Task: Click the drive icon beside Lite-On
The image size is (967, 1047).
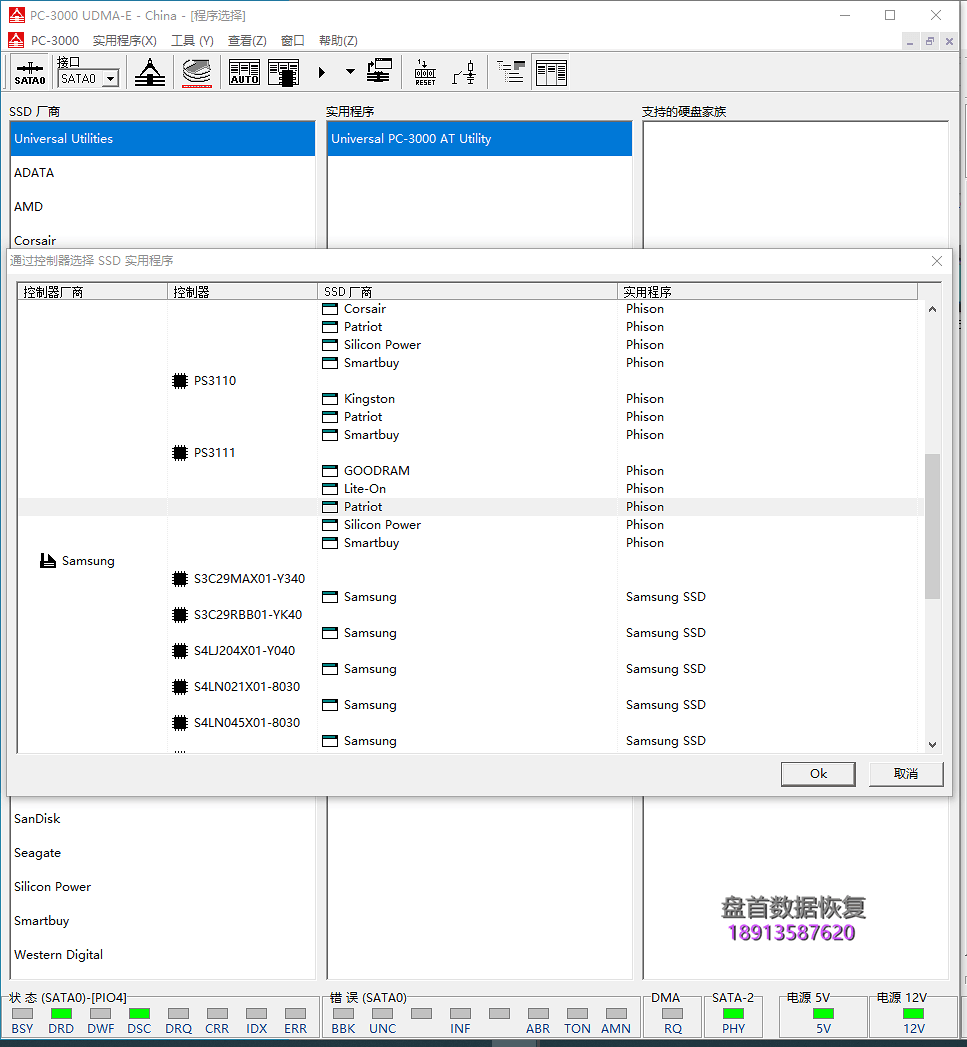Action: tap(330, 489)
